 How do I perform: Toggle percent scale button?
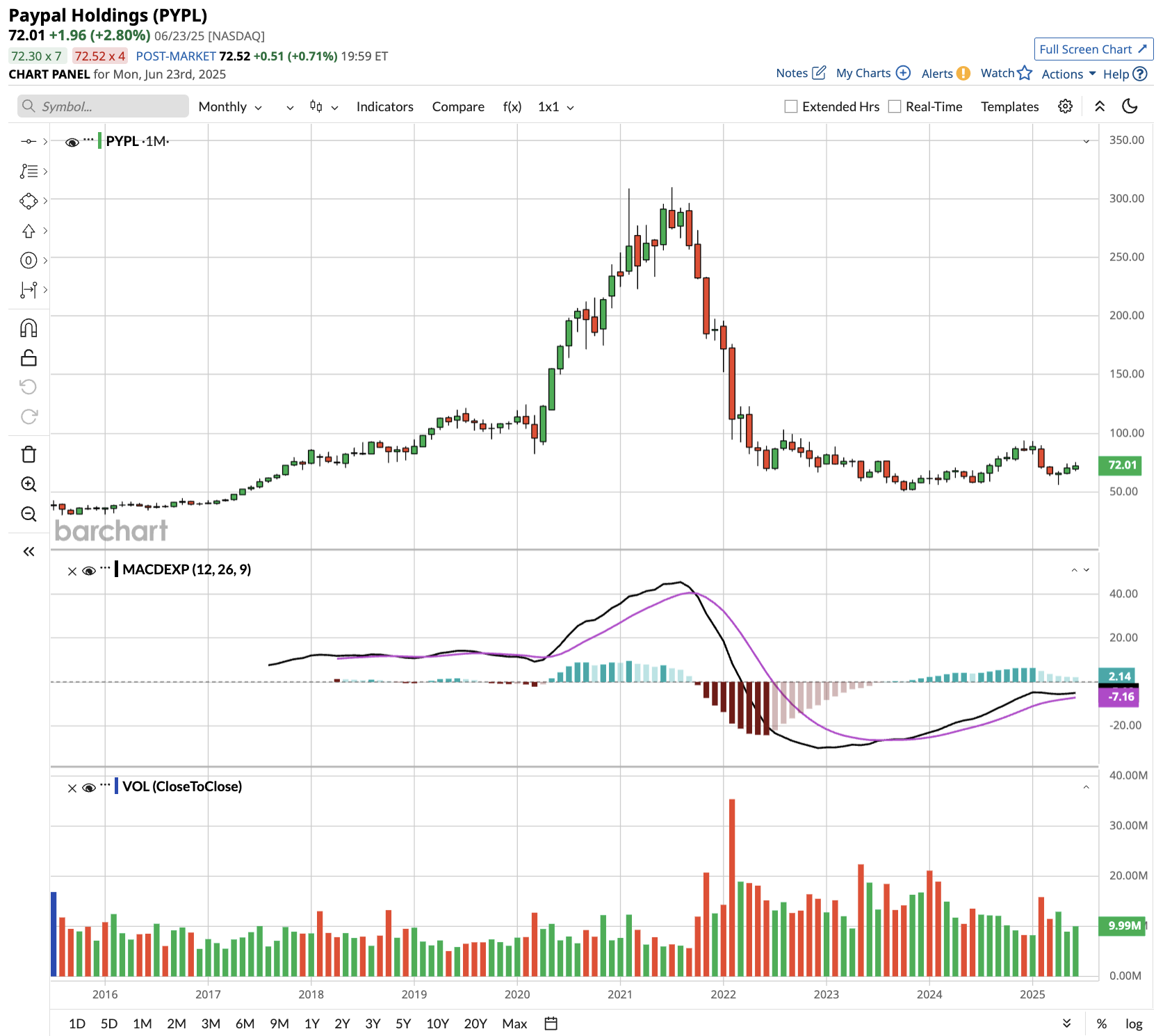click(x=1102, y=1023)
